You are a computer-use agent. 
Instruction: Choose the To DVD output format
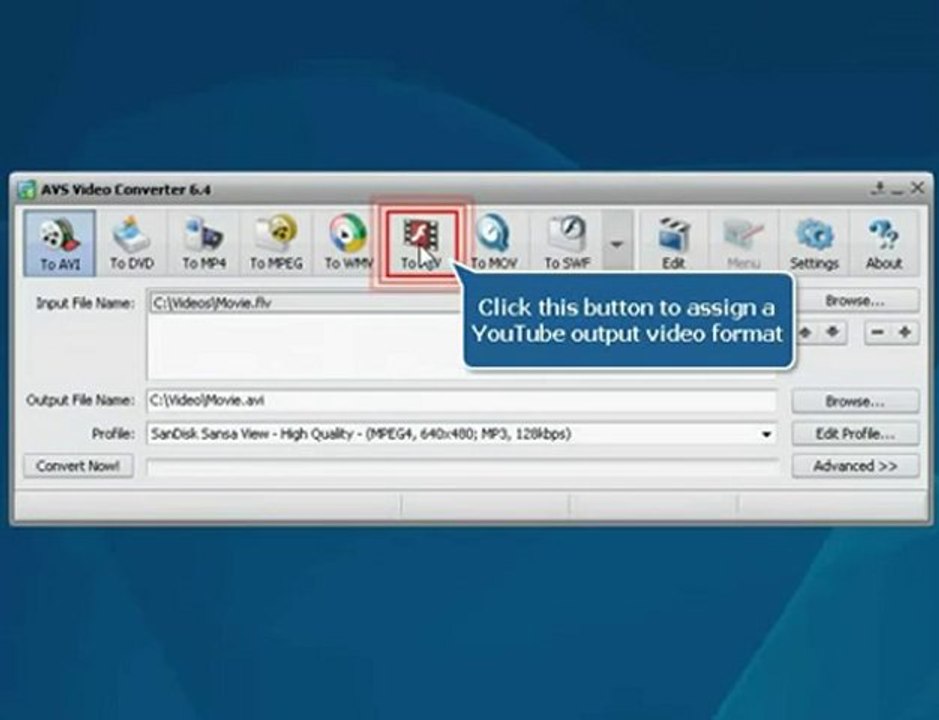132,243
